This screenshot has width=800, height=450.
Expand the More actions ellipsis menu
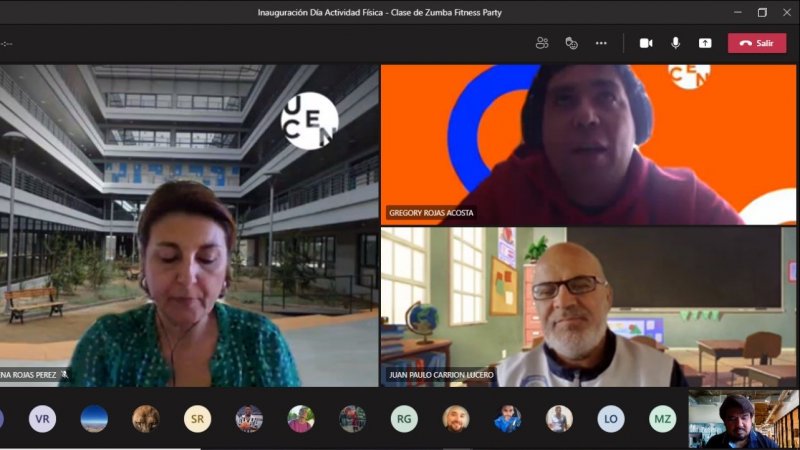pyautogui.click(x=601, y=43)
